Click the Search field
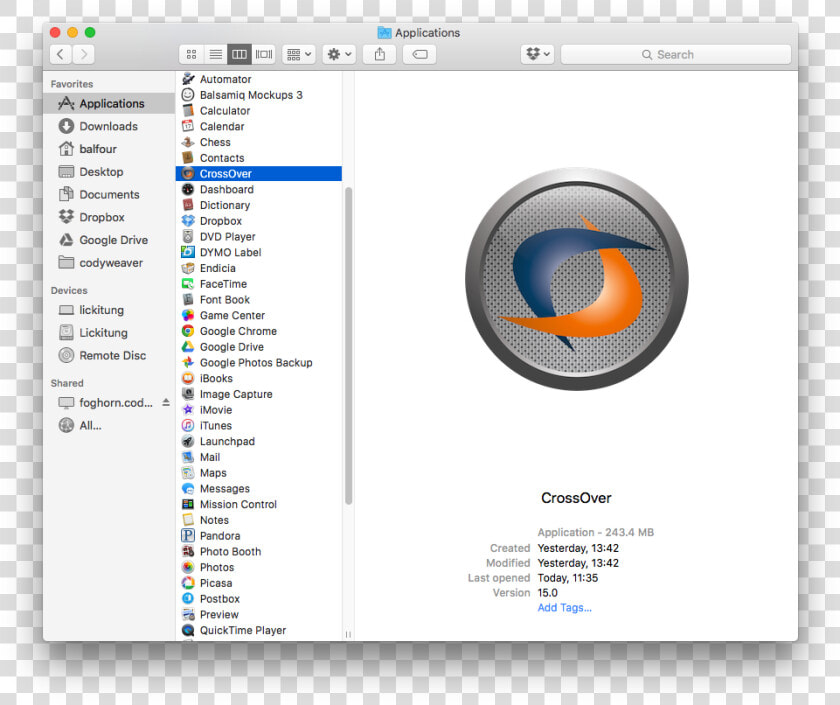Viewport: 840px width, 705px height. pyautogui.click(x=676, y=54)
